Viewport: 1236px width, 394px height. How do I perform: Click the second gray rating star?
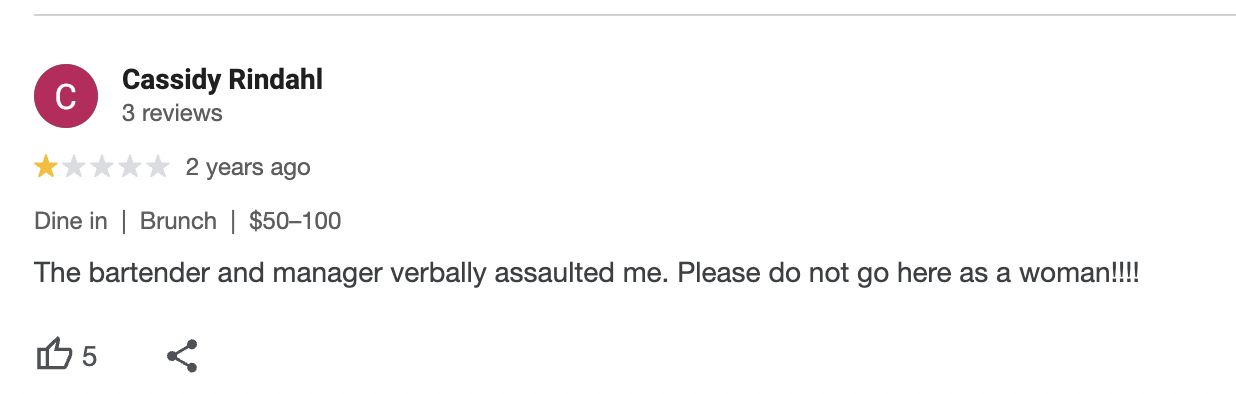click(x=74, y=167)
